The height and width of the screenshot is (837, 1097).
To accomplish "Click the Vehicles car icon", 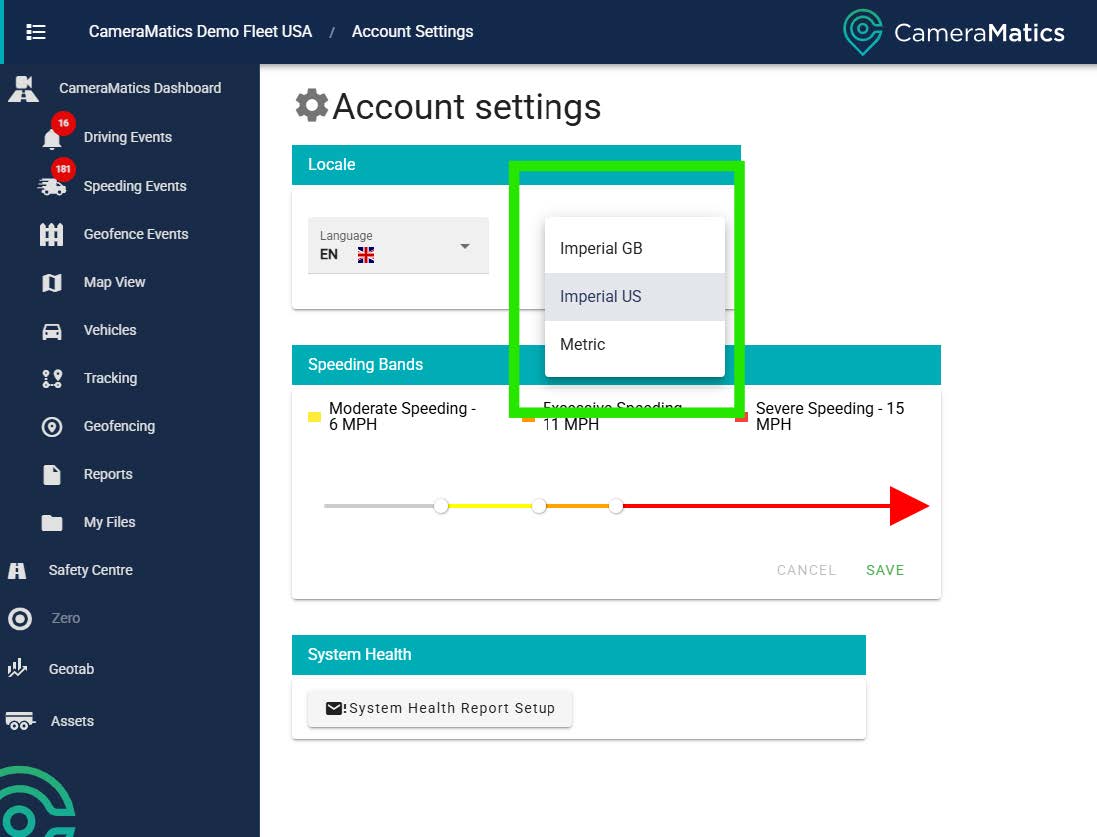I will coord(52,331).
